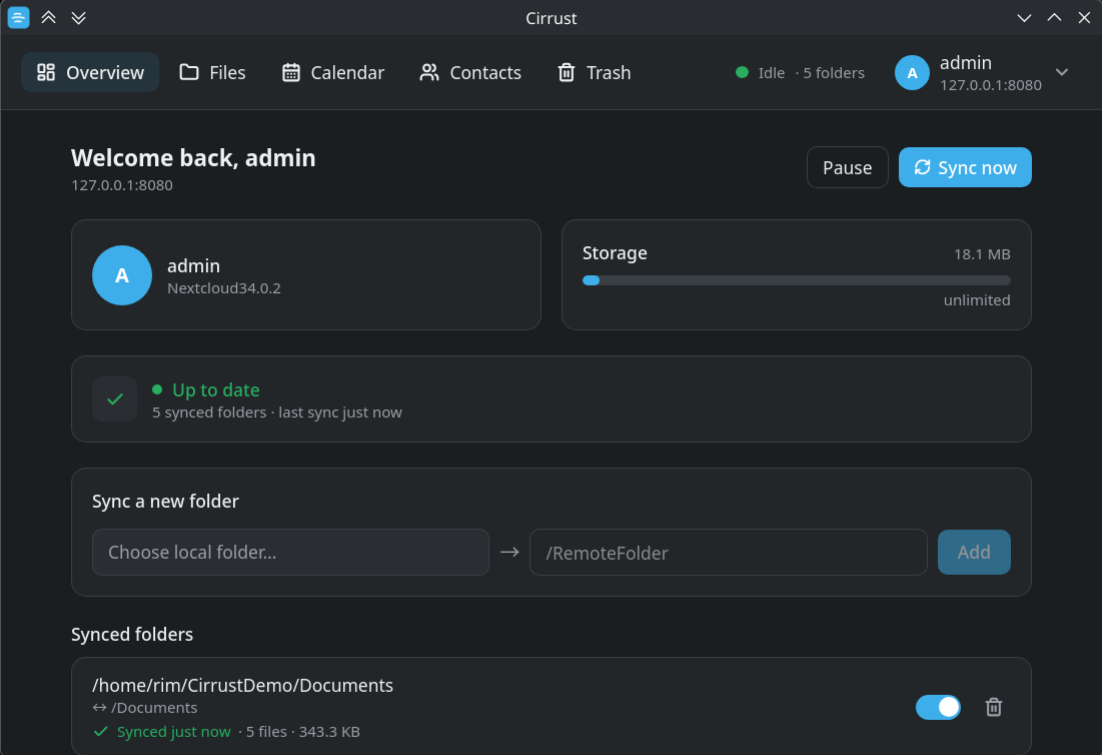Open the Choose local folder field
The image size is (1102, 755).
point(290,553)
